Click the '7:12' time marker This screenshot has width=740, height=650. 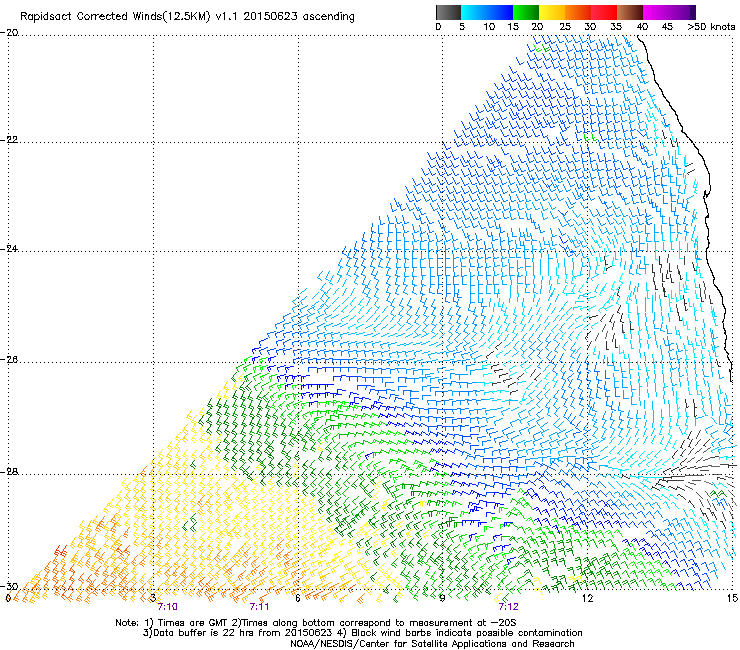click(x=508, y=607)
